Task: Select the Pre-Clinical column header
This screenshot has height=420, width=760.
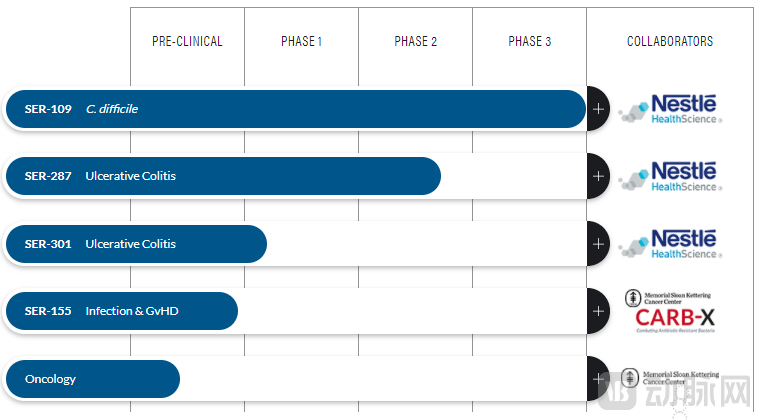Action: (x=187, y=42)
